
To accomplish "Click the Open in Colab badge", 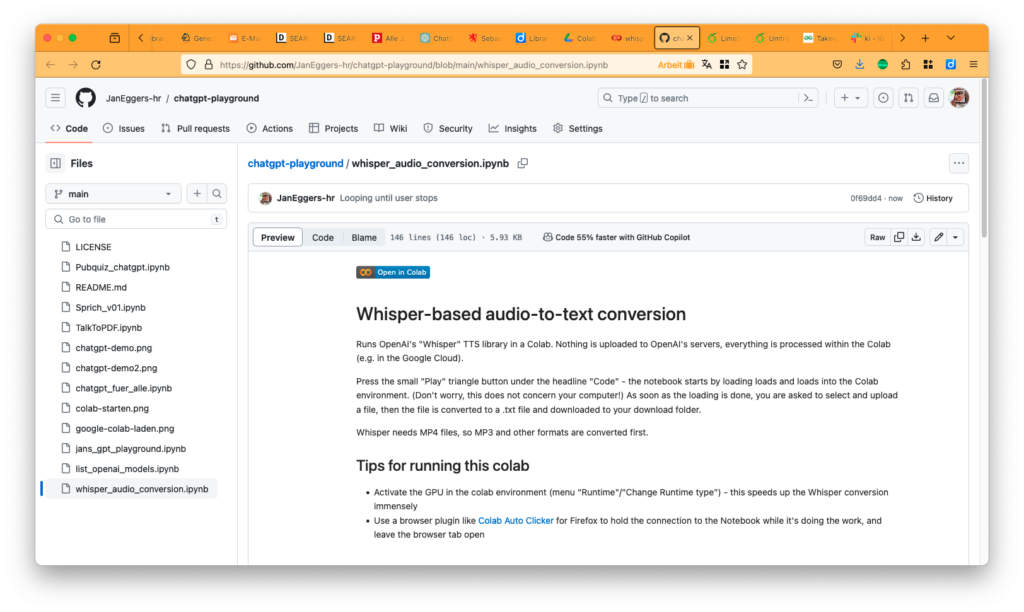I will (x=392, y=272).
